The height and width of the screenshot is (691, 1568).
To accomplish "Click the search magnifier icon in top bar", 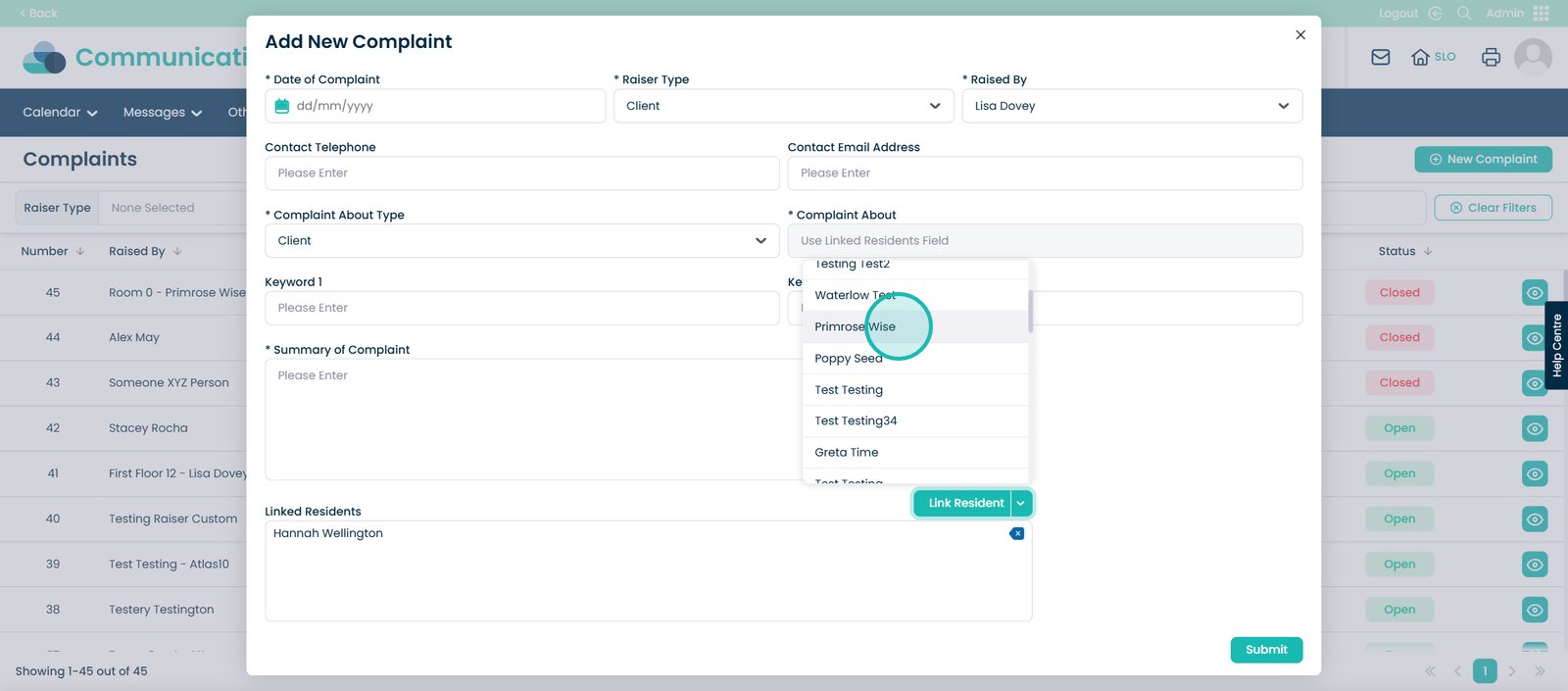I will [x=1463, y=13].
